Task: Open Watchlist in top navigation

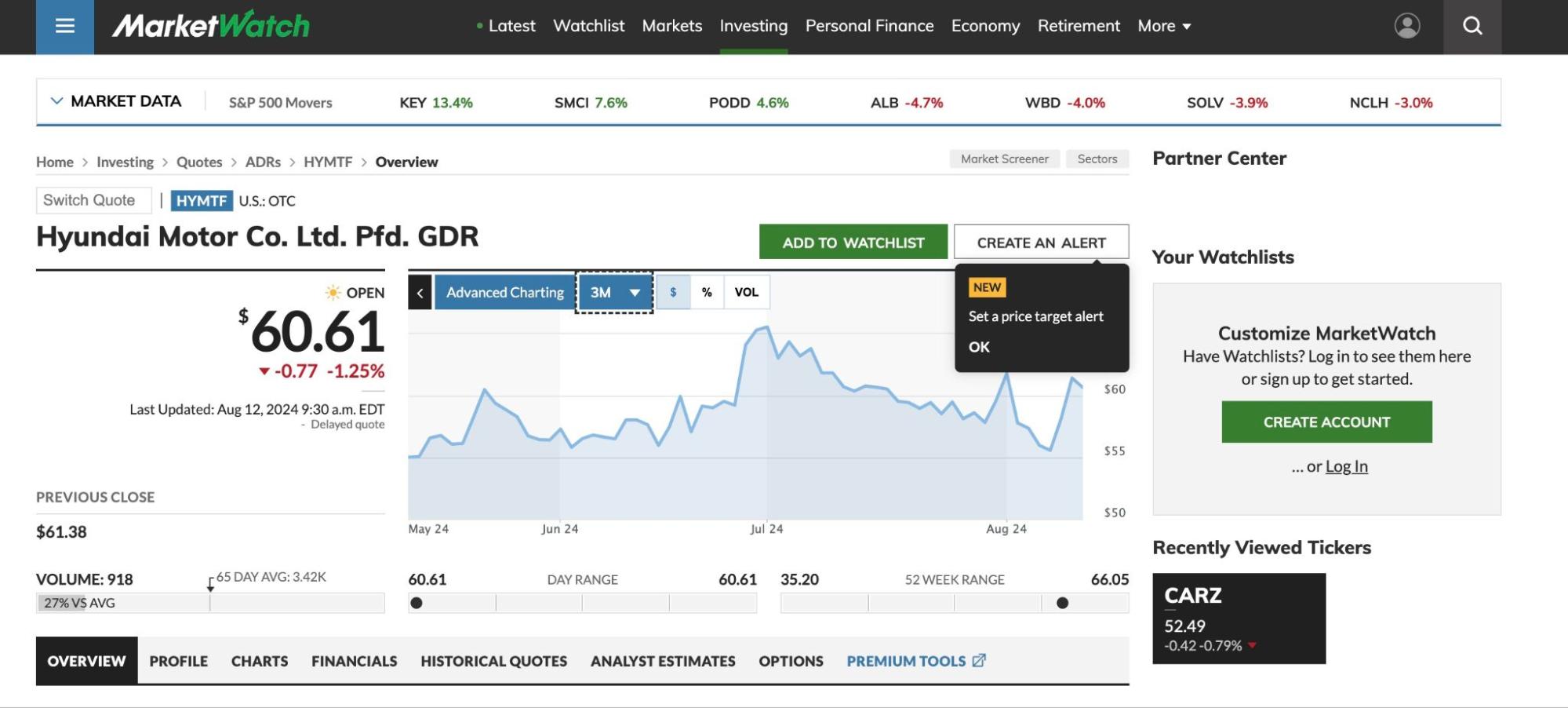Action: pyautogui.click(x=589, y=26)
